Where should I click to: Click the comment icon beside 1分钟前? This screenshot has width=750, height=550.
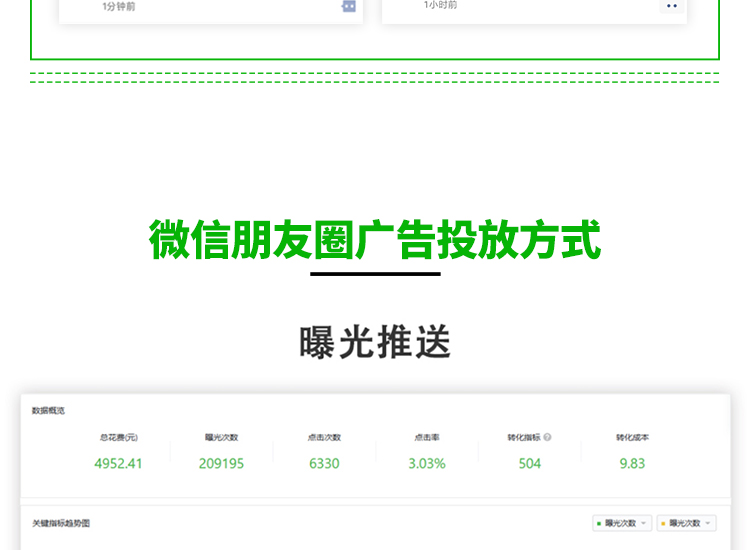pos(349,6)
